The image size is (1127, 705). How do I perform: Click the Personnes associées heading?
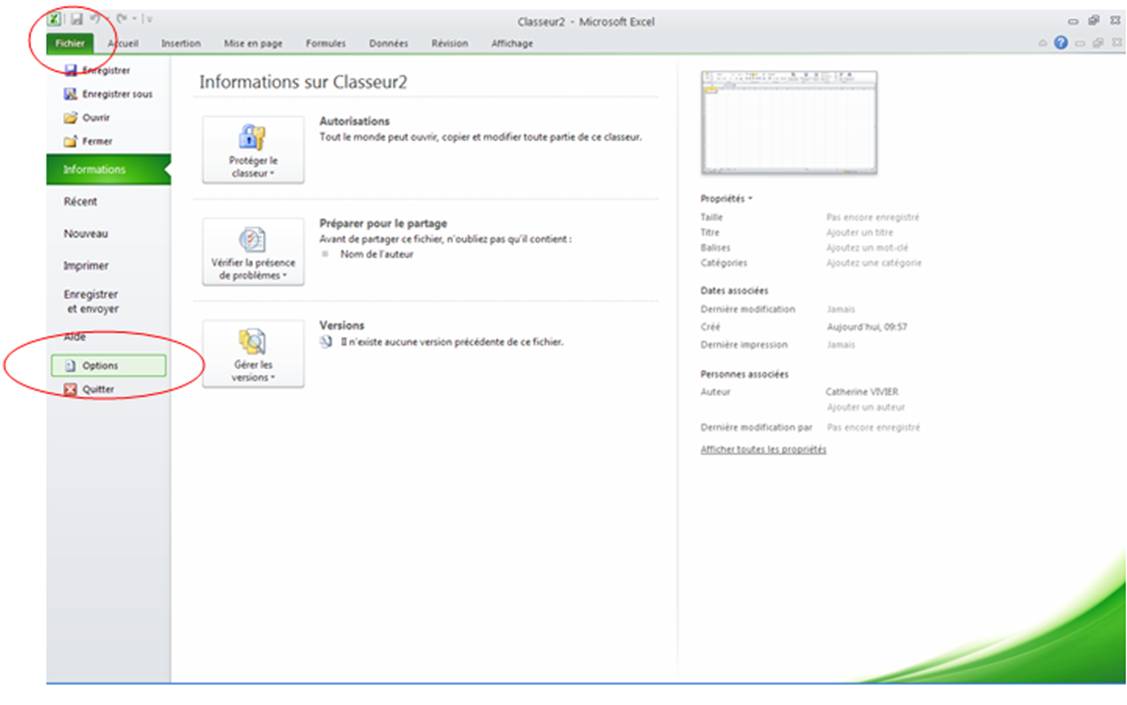744,374
